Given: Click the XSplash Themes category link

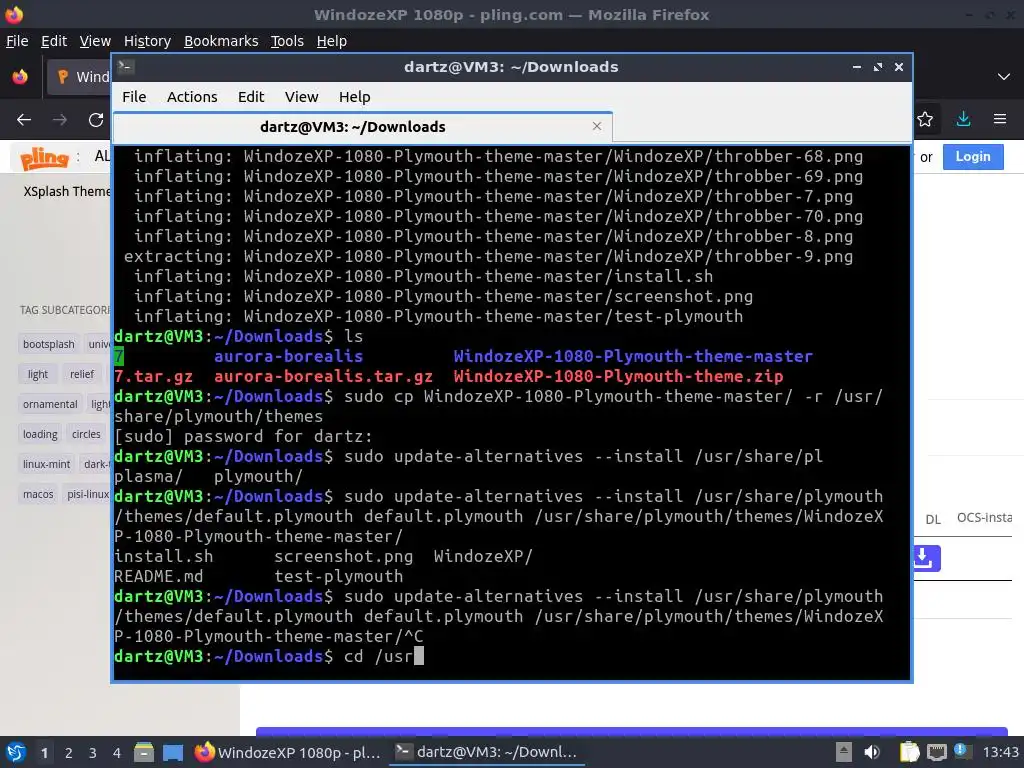Looking at the screenshot, I should [x=67, y=191].
